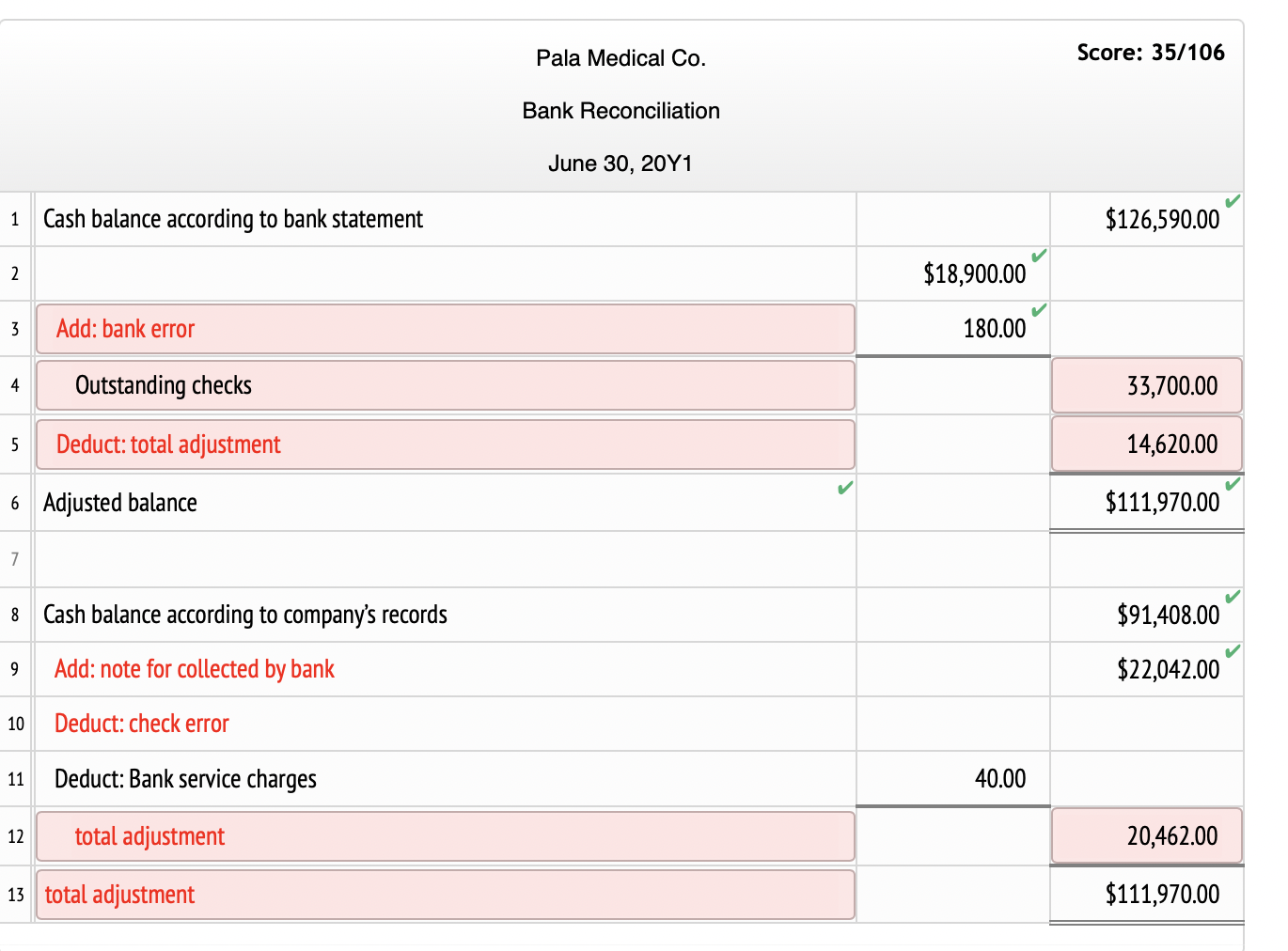Select the 20,462.00 total adjustment amount
Image resolution: width=1288 pixels, height=951 pixels.
(x=1146, y=835)
